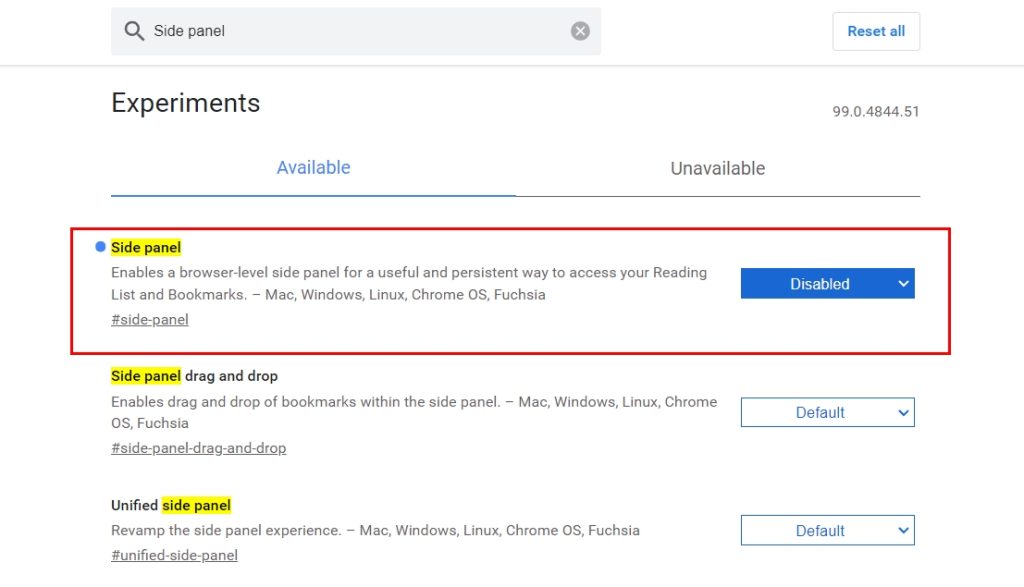Viewport: 1024px width, 587px height.
Task: Click the Unified side panel title
Action: point(171,505)
